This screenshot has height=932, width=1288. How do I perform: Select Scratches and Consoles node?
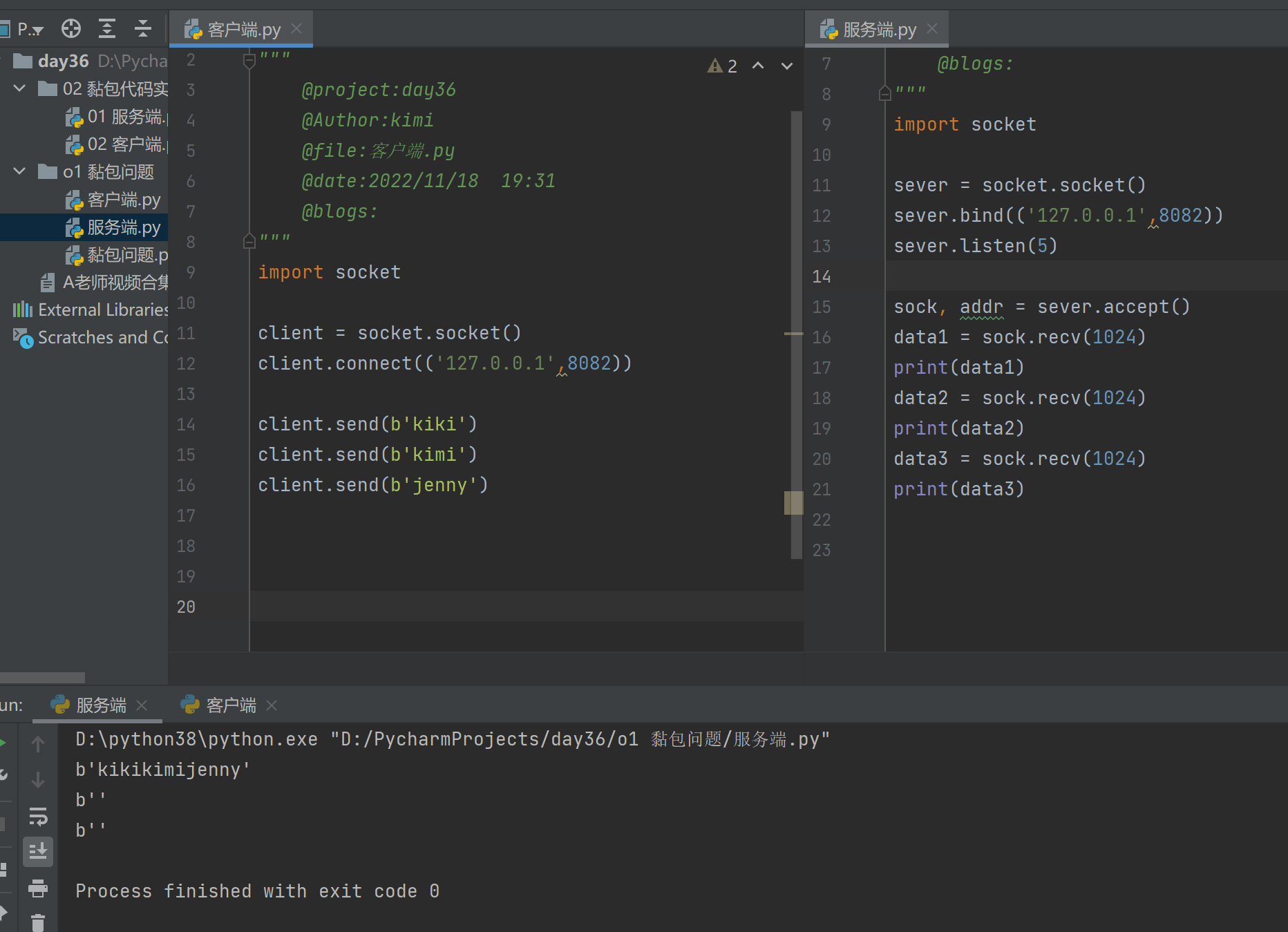tap(90, 338)
